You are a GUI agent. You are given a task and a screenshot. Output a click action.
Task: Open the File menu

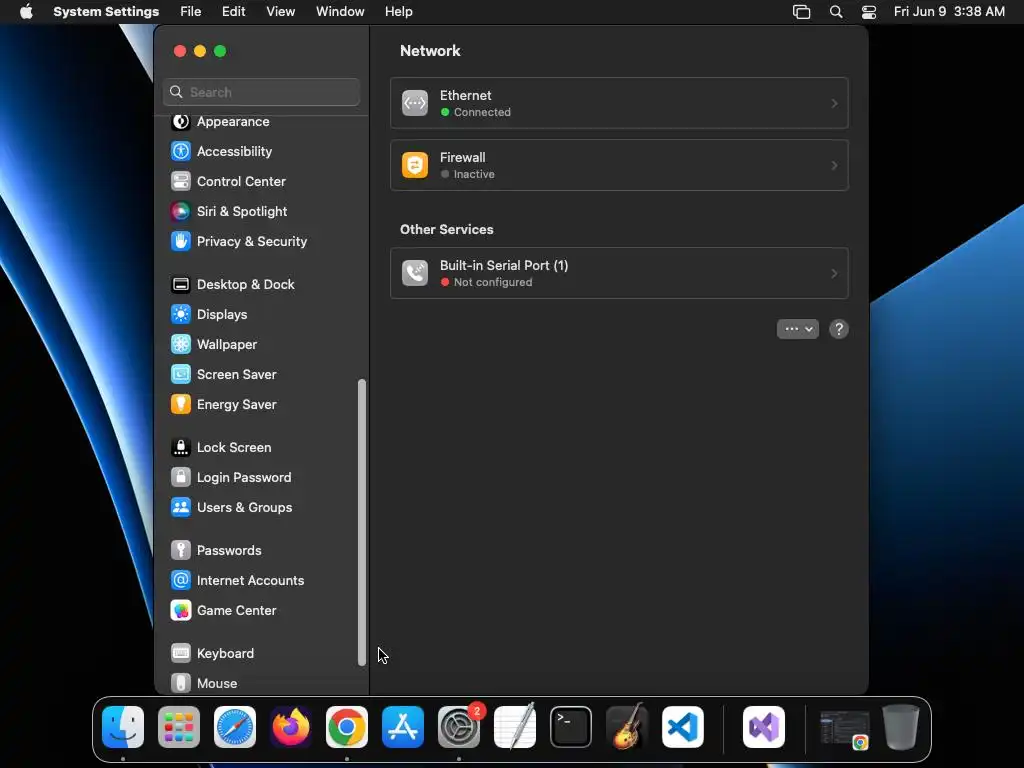click(191, 12)
